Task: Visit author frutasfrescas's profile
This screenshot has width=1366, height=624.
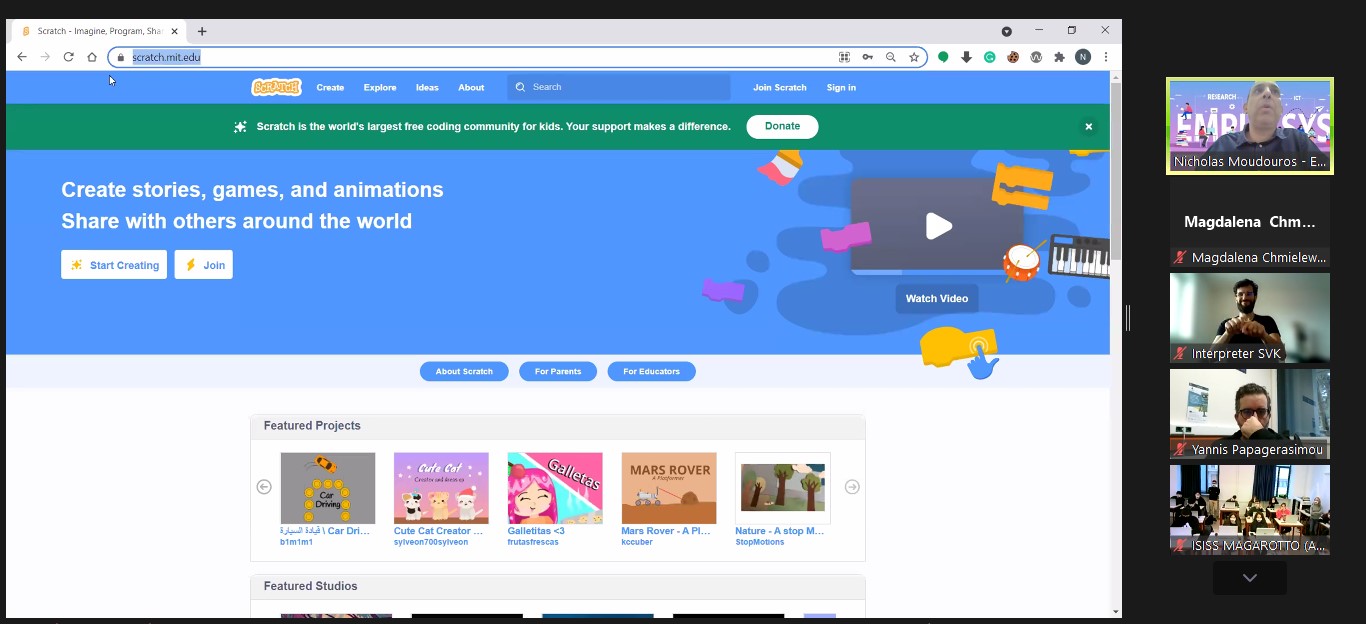Action: tap(533, 542)
